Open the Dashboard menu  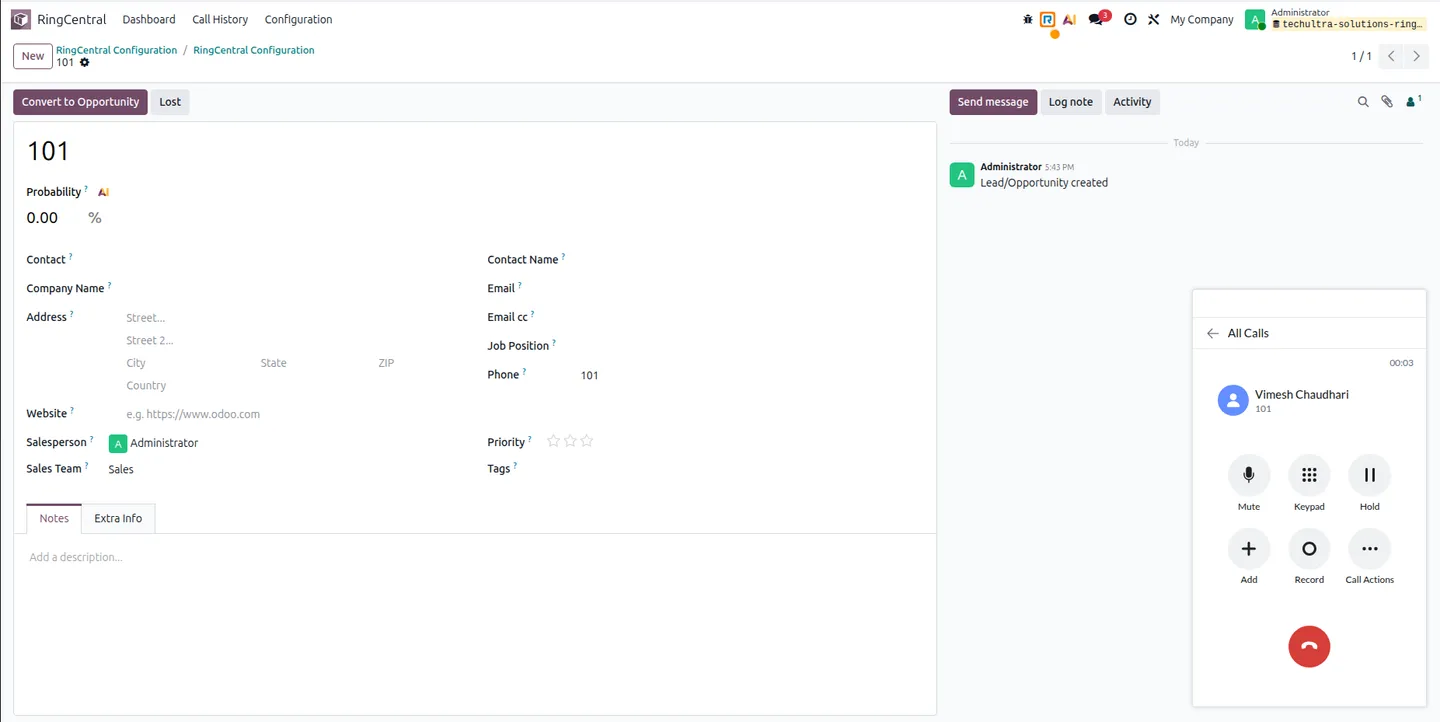pos(149,19)
